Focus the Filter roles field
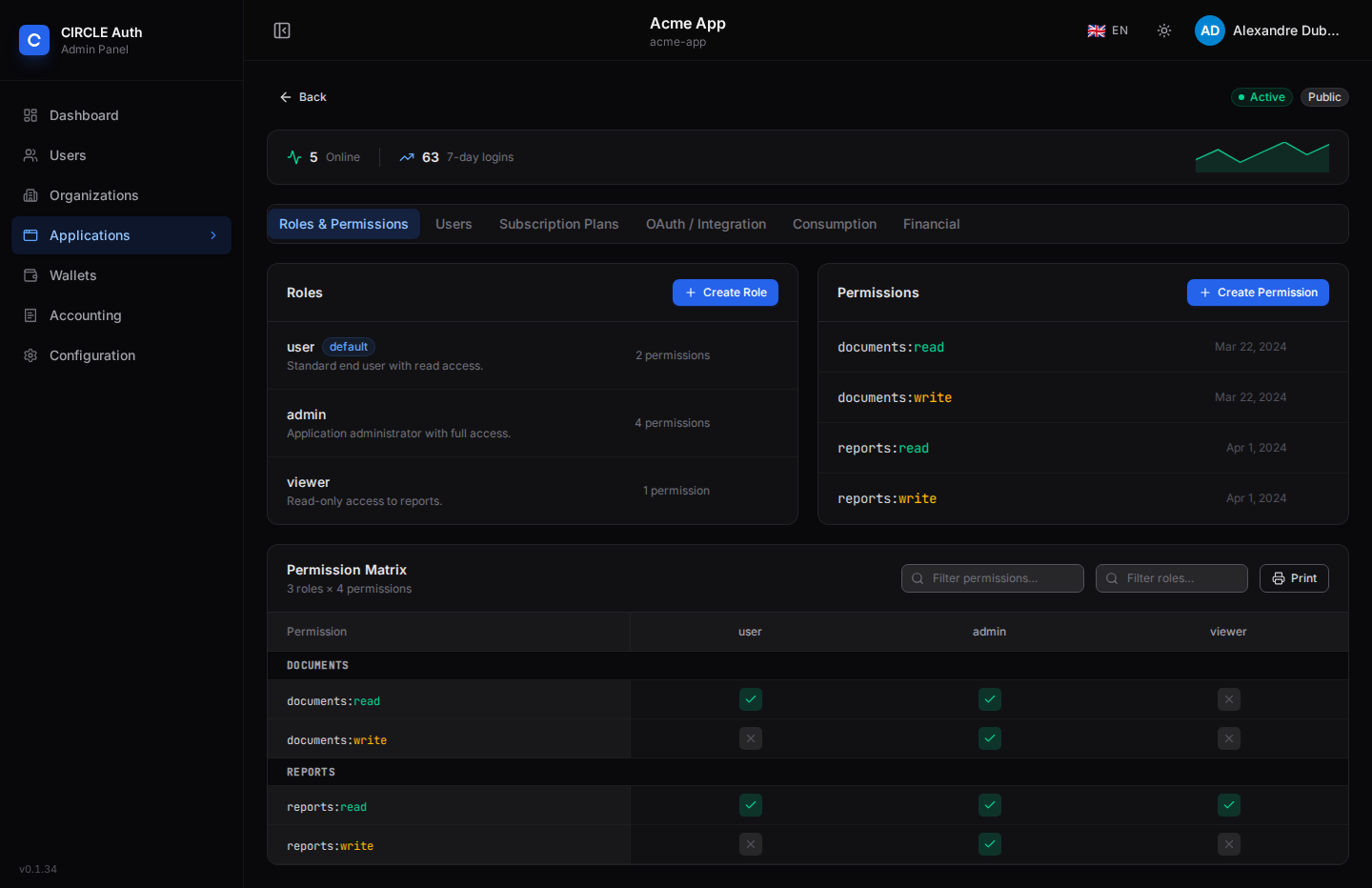 [x=1172, y=578]
